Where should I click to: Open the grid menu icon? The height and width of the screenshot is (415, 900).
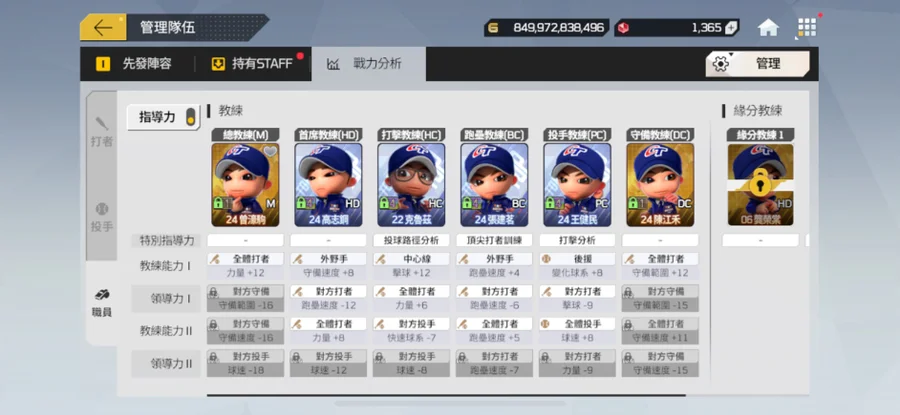[x=806, y=28]
